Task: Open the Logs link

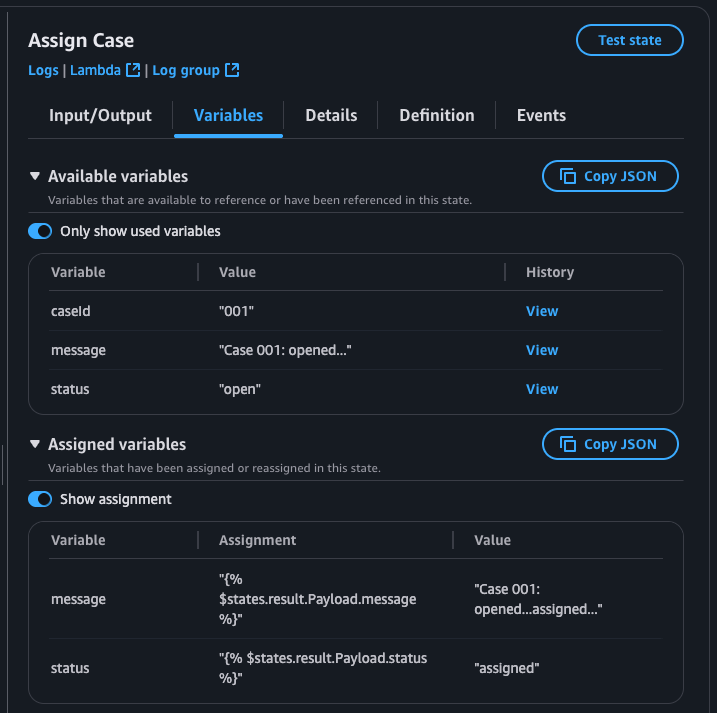Action: pos(43,70)
